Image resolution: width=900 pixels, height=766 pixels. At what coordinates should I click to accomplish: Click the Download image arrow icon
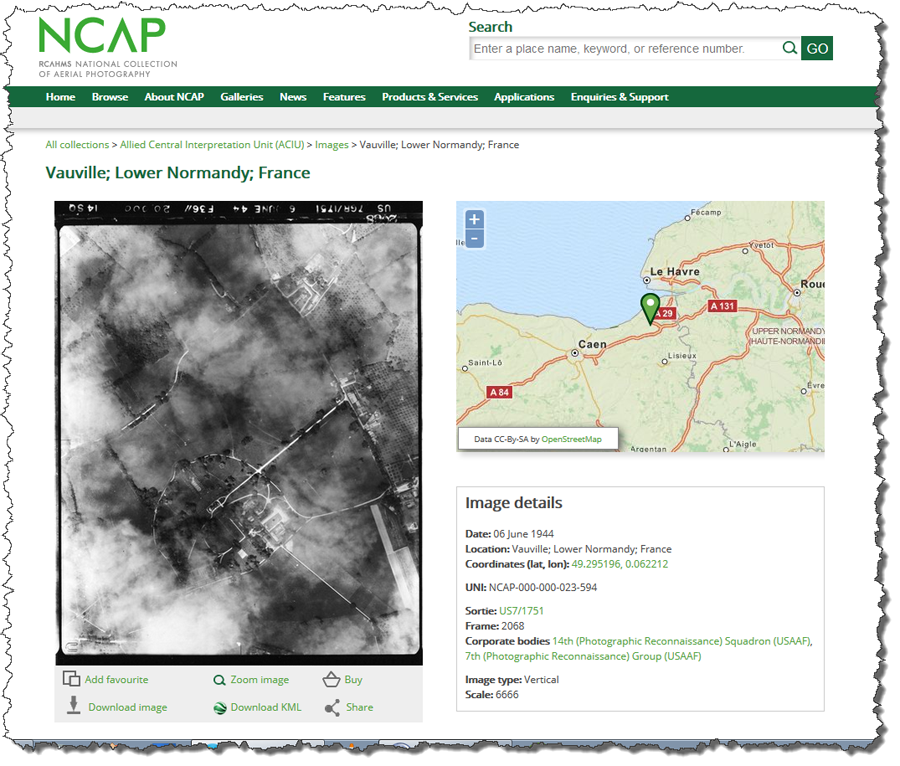click(x=73, y=705)
